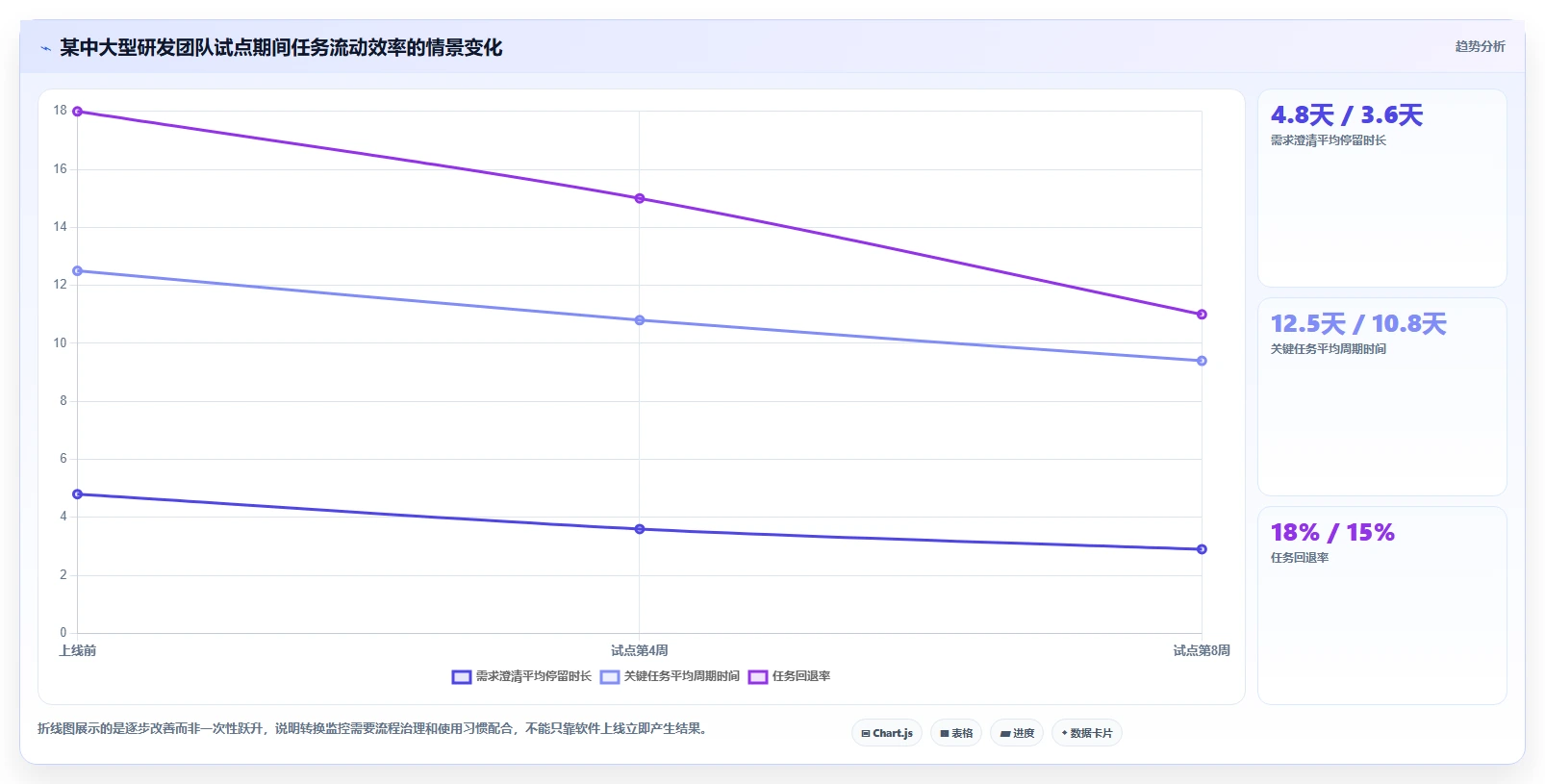This screenshot has width=1545, height=784.
Task: Click the 需求澄清平均停留时长 legend label
Action: 534,677
